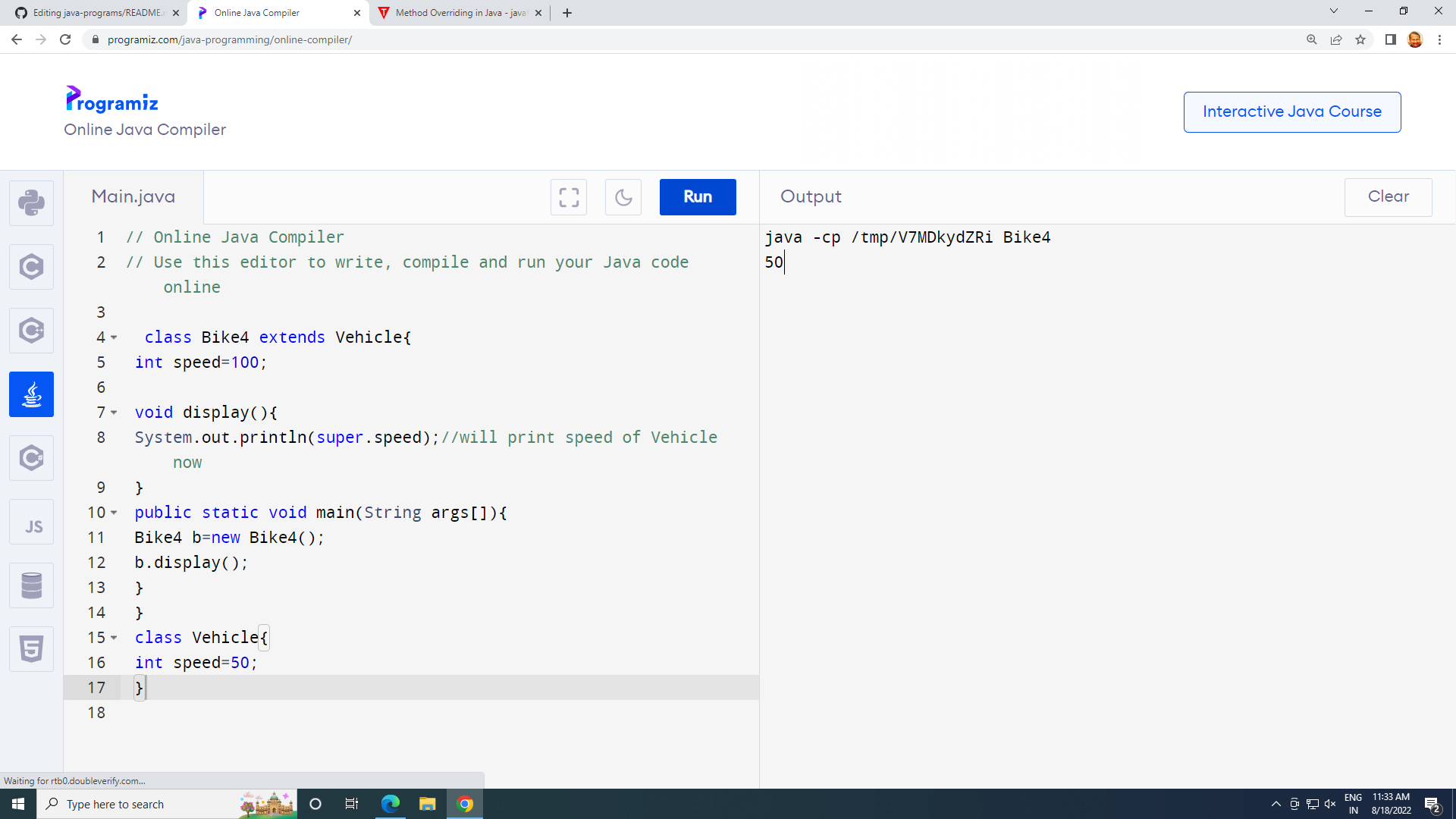Clear the Output panel

point(1388,196)
